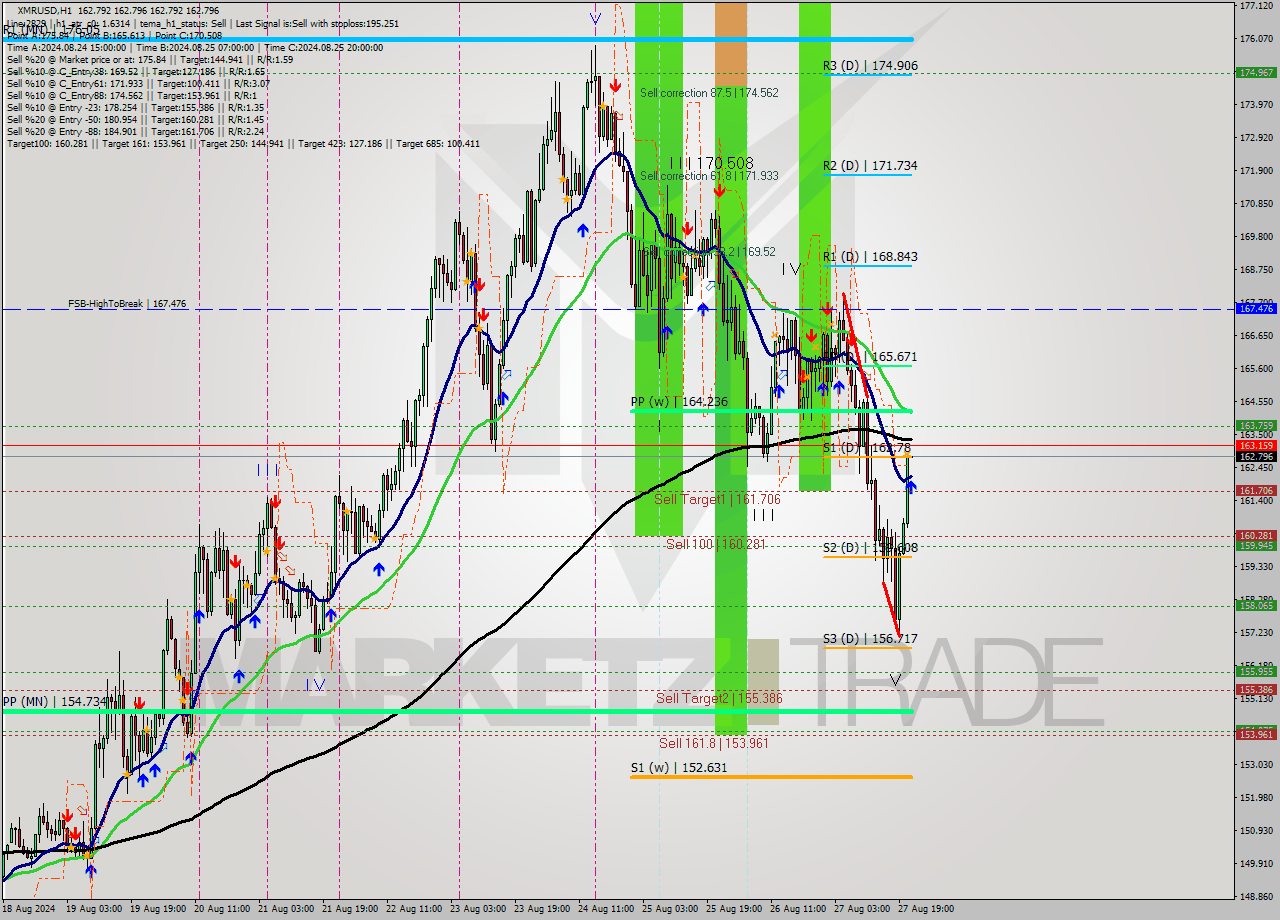Click the 'R2 (D) | 171.734' pivot label
1280x920 pixels.
point(870,165)
